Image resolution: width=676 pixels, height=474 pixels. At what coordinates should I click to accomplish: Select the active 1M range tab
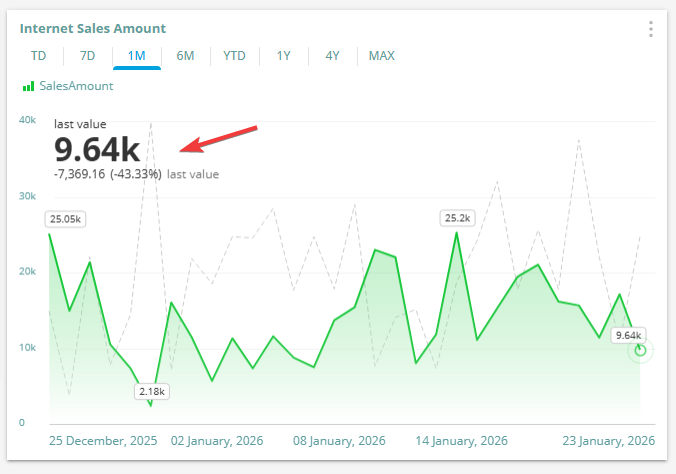point(137,56)
